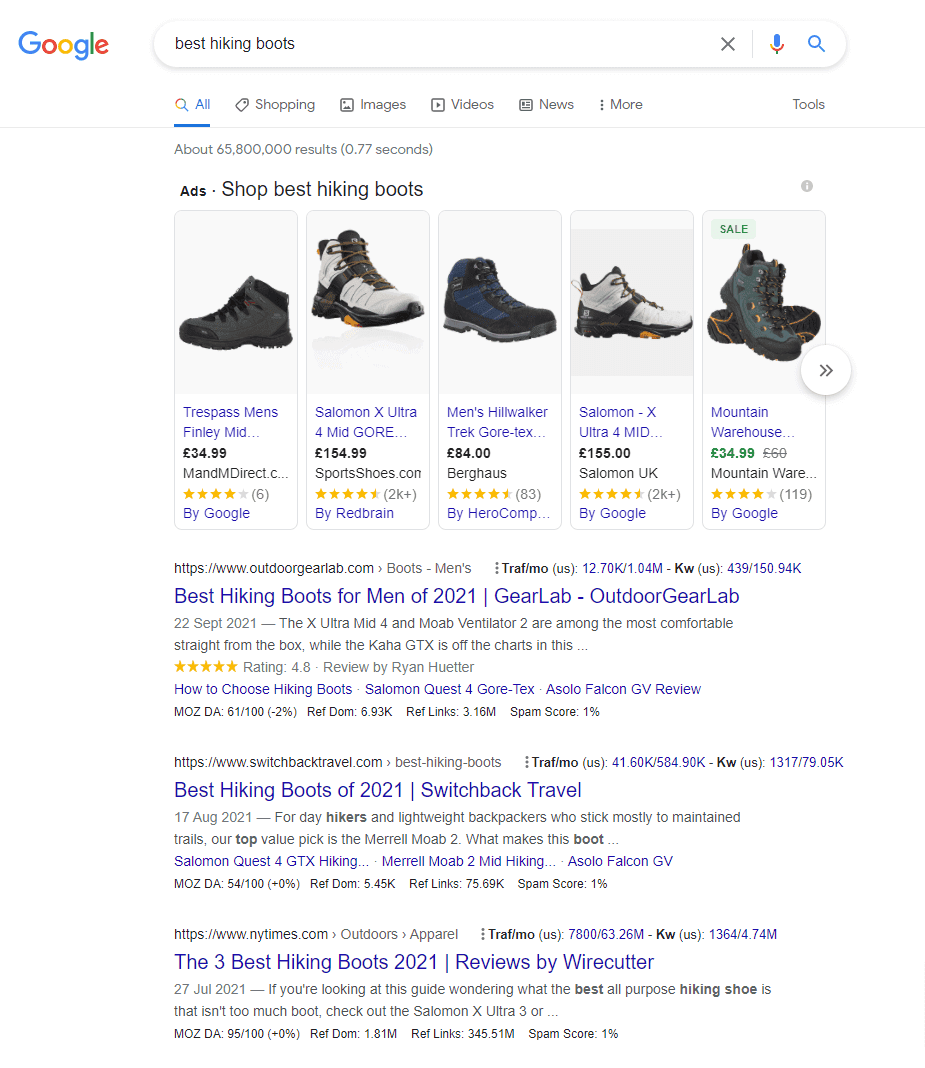Viewport: 925px width, 1068px height.
Task: Click the 'By Google' link under Trespass boot
Action: click(x=216, y=514)
